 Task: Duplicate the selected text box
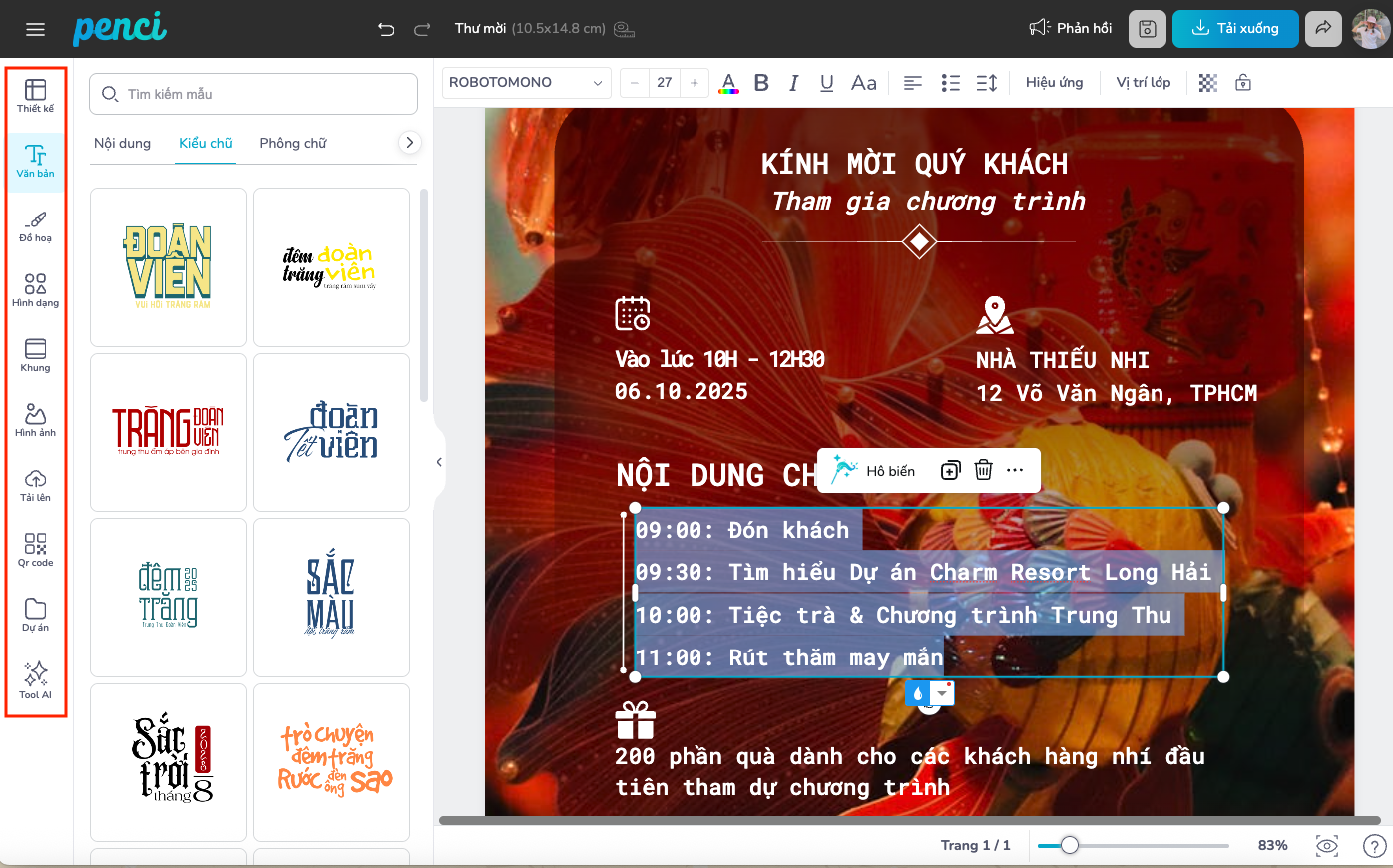coord(950,470)
